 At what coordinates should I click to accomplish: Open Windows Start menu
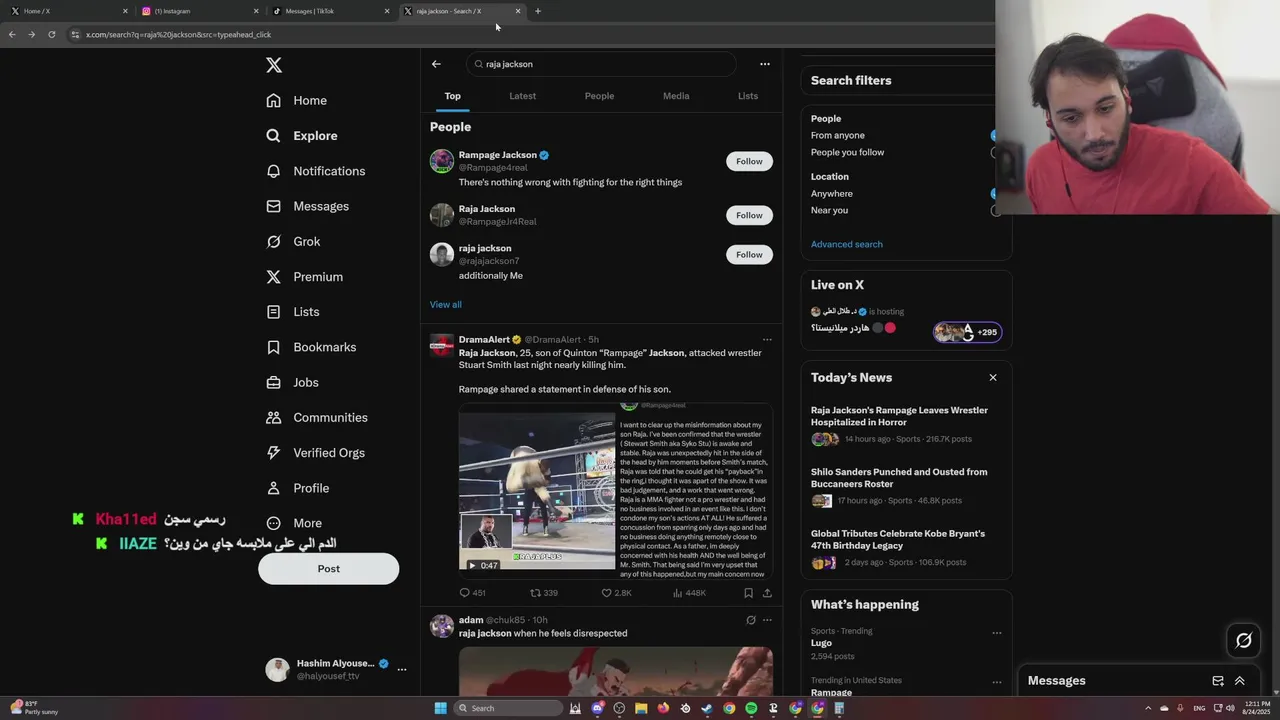click(440, 708)
